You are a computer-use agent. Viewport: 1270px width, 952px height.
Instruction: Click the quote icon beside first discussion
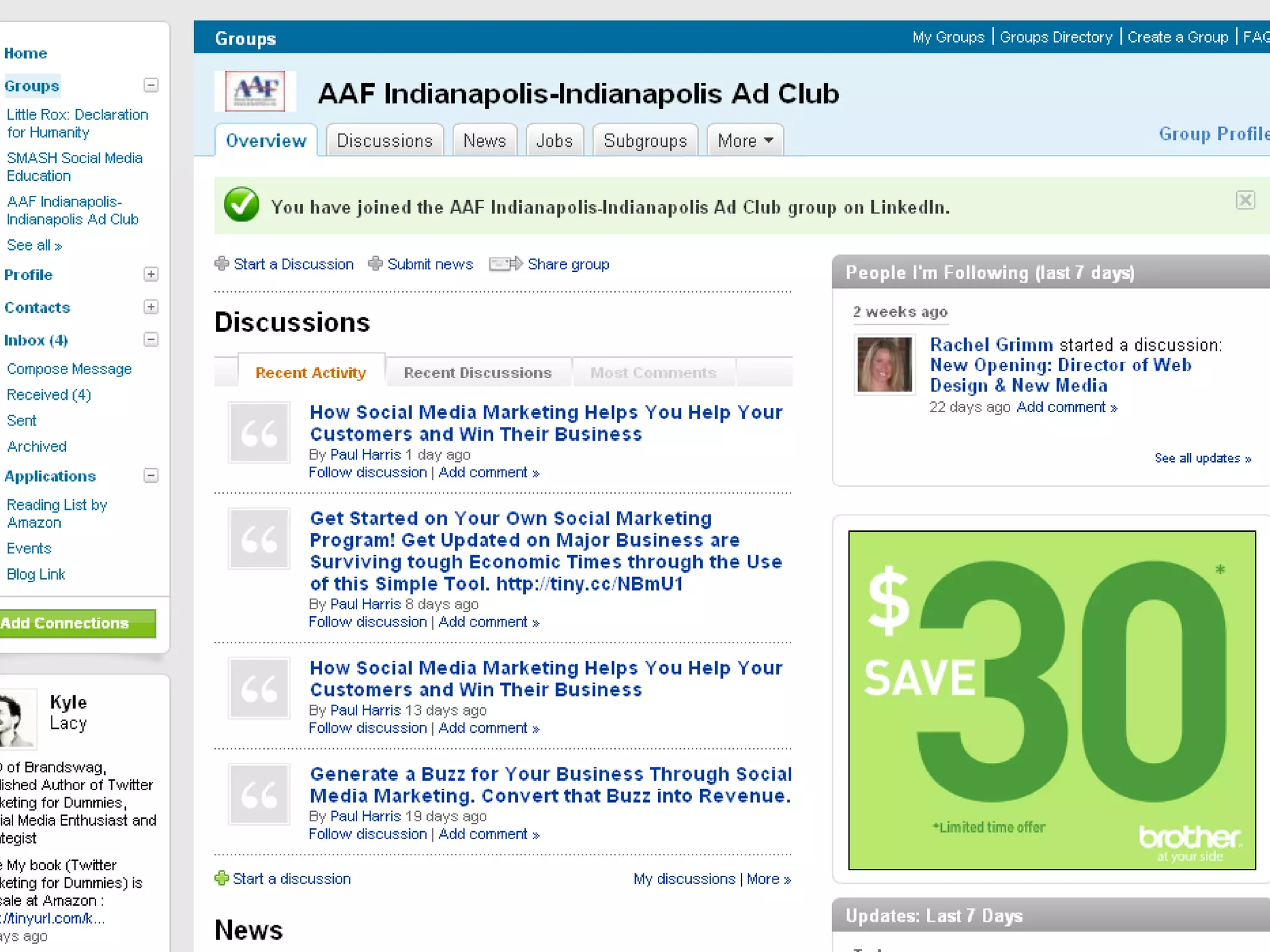[259, 433]
